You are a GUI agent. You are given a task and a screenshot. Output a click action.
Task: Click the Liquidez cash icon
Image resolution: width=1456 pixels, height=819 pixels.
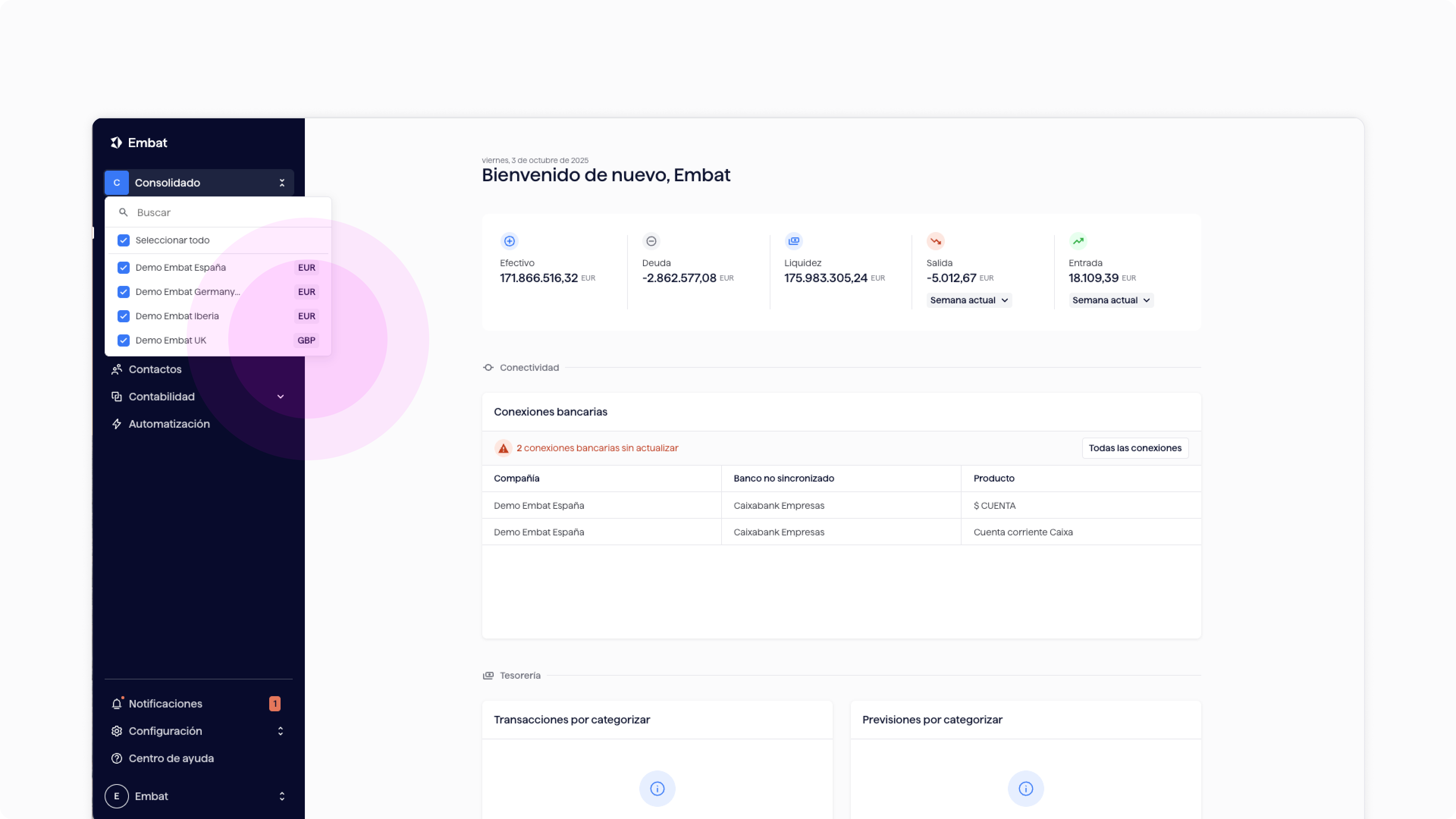click(794, 242)
